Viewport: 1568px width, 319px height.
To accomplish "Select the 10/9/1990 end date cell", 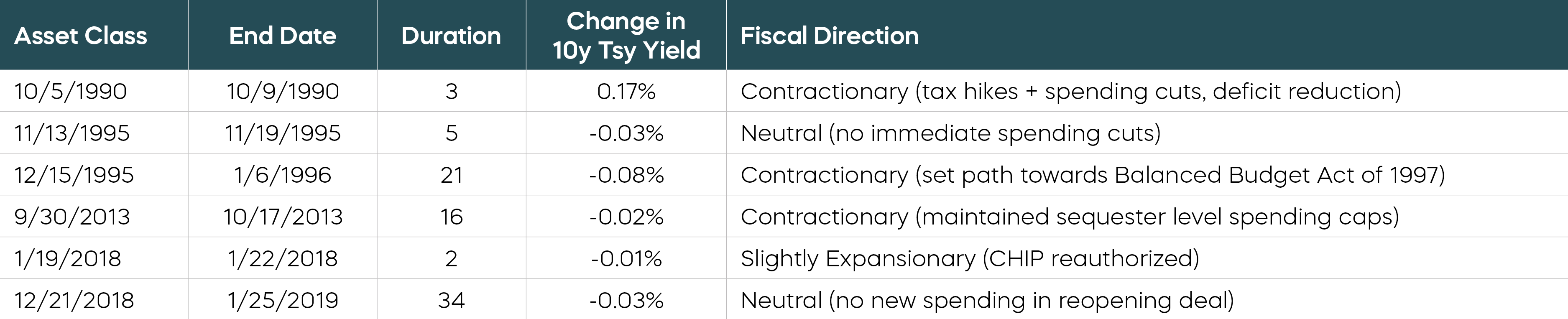I will [282, 91].
